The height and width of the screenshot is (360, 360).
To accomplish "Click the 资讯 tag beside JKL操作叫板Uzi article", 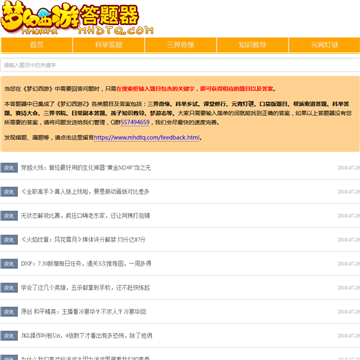I will 9,336.
